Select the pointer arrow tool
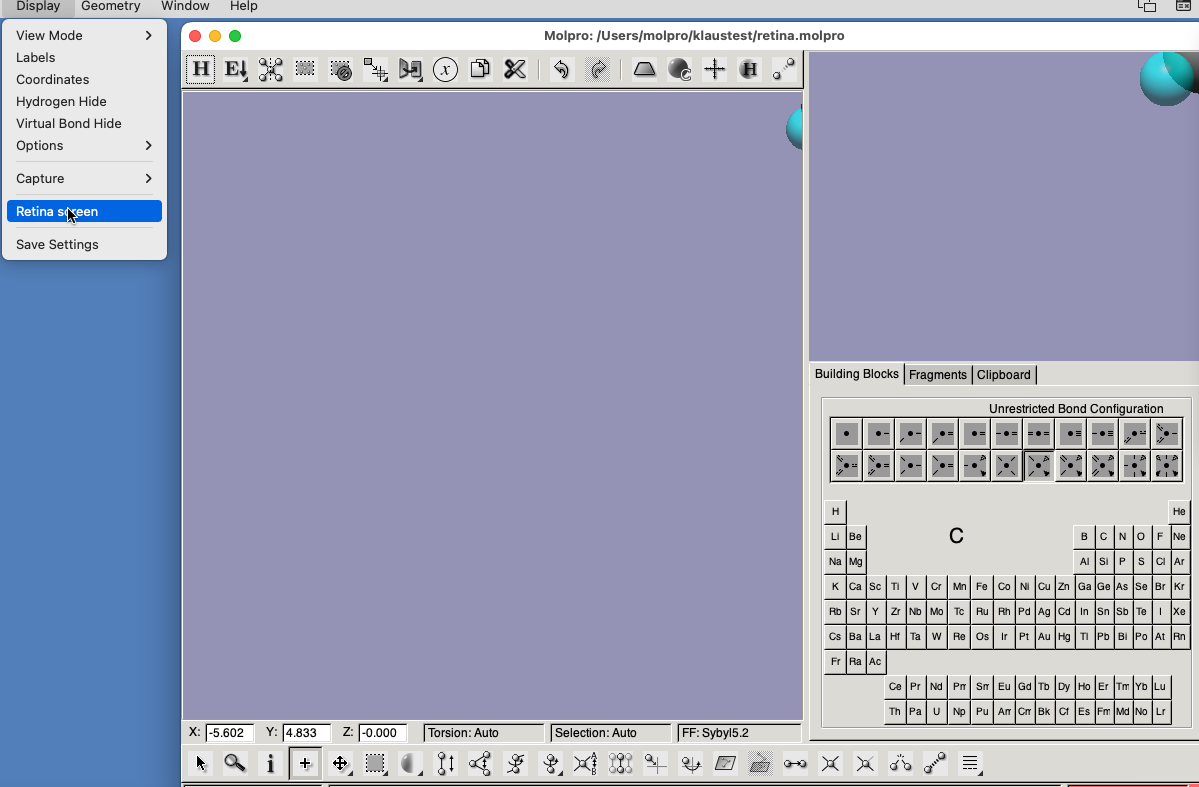The height and width of the screenshot is (787, 1199). point(200,763)
